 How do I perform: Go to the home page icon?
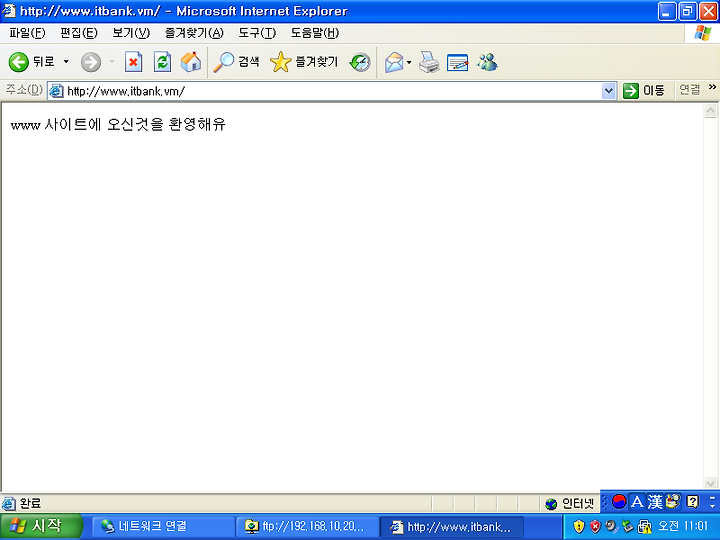click(x=191, y=62)
